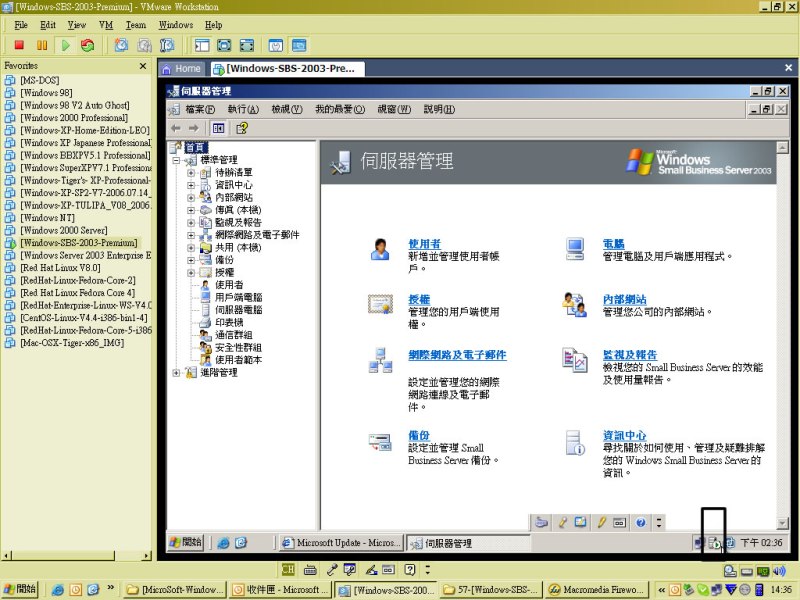Select the 印表機 tree item
This screenshot has width=800, height=600.
click(x=229, y=323)
